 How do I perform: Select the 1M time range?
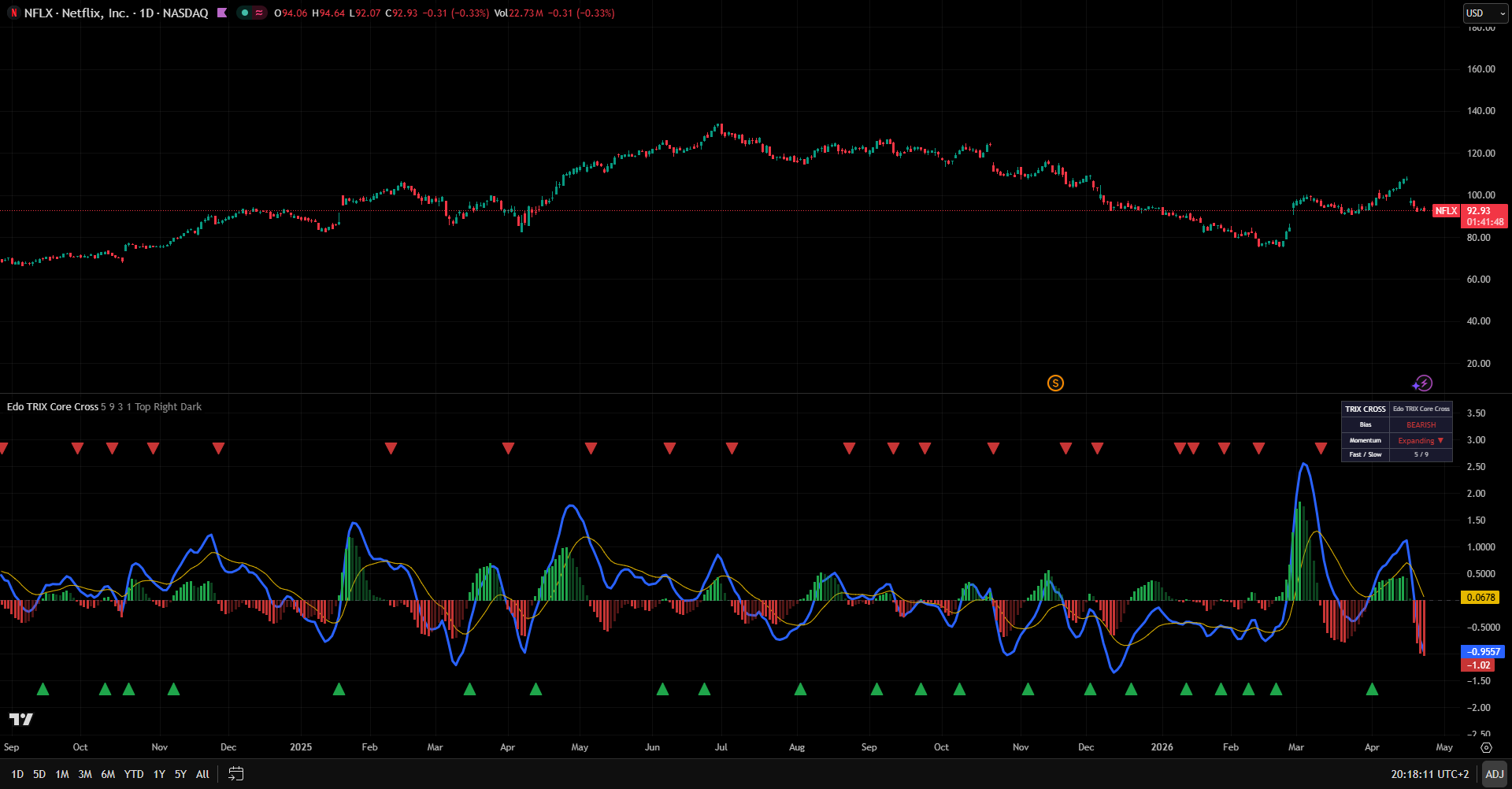62,774
